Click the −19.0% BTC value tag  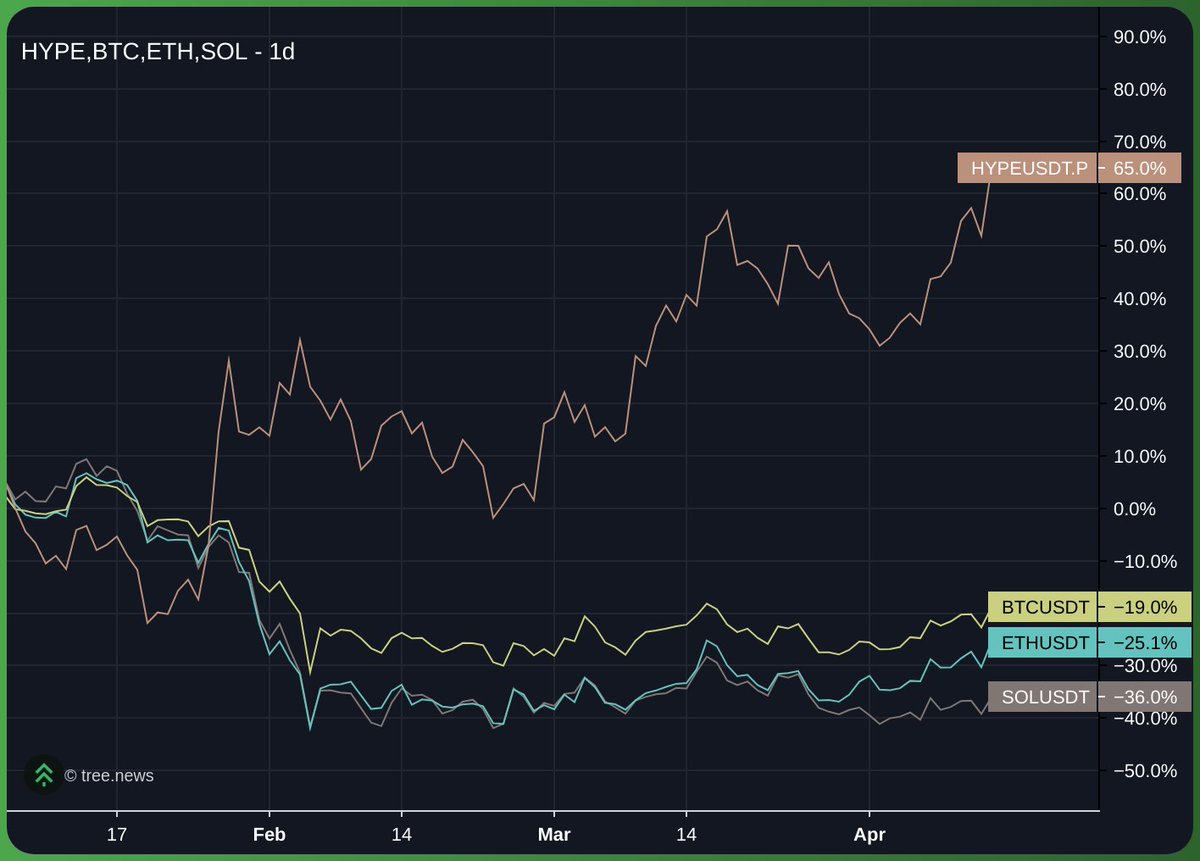click(x=1145, y=607)
